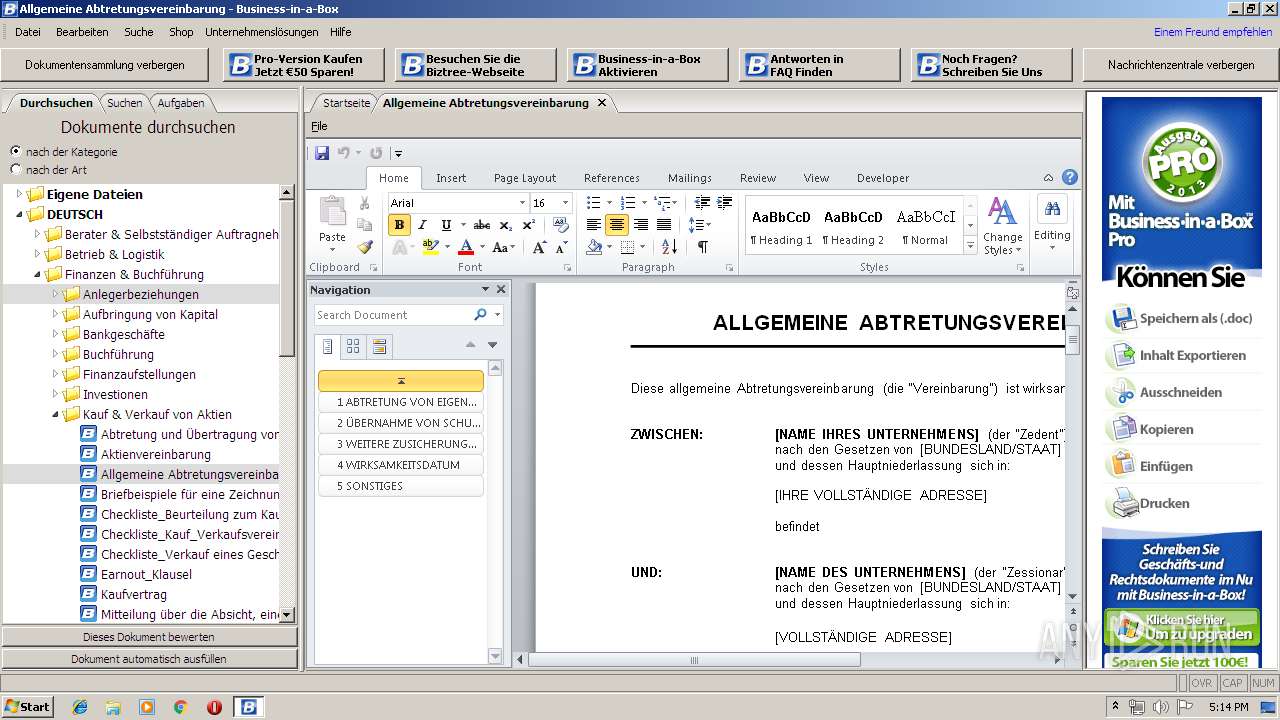Click 'Pro-Version Kaufen' button
The image size is (1280, 720).
pyautogui.click(x=303, y=65)
